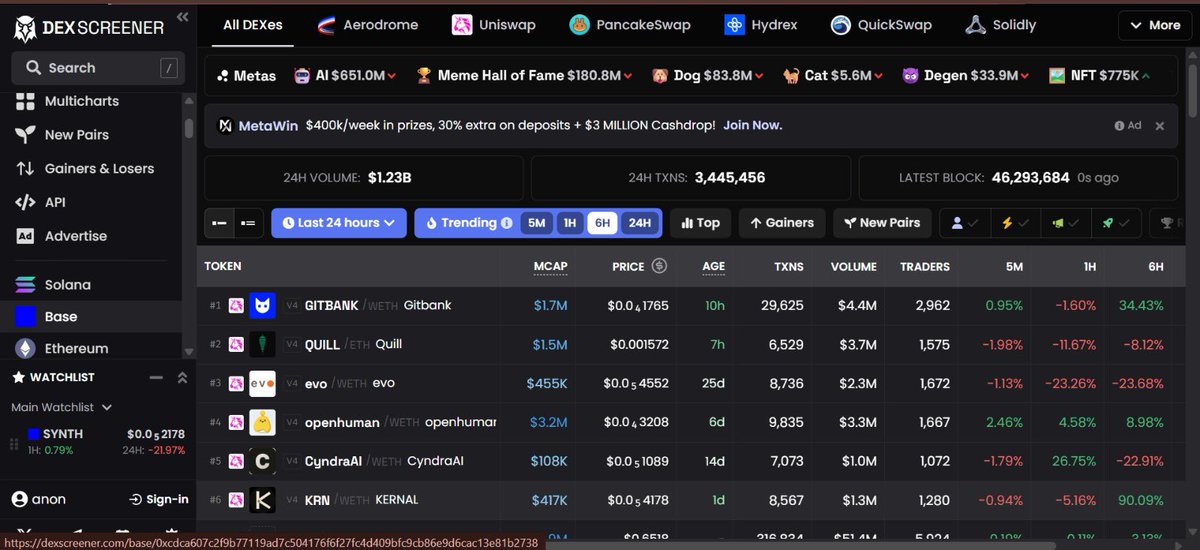1200x550 pixels.
Task: Switch to the PancakeSwap tab
Action: 630,25
